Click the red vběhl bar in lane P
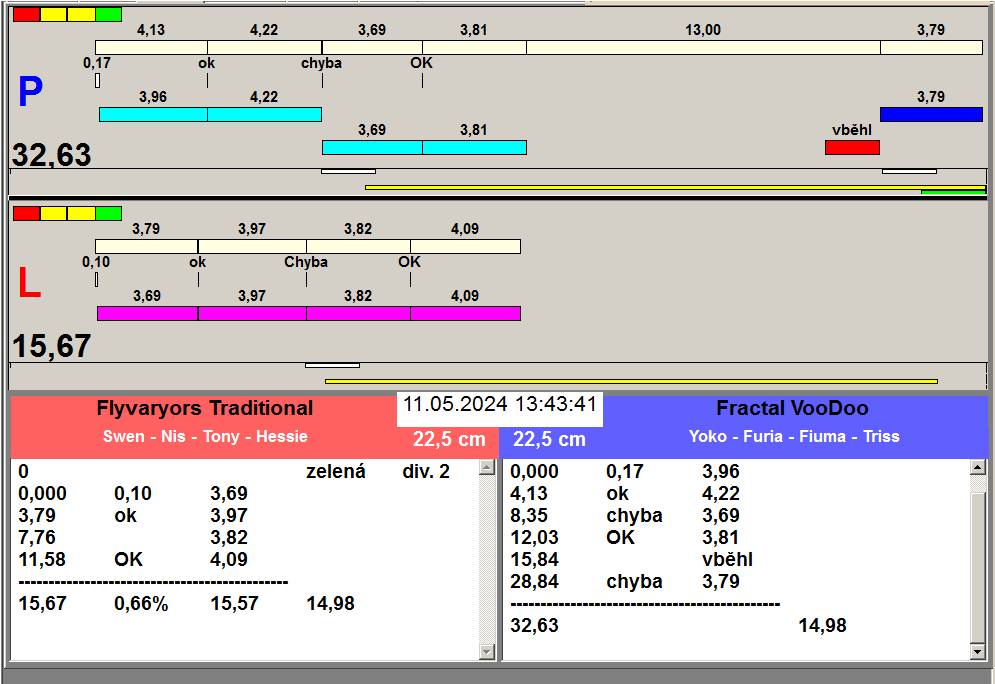The height and width of the screenshot is (684, 995). (x=852, y=147)
